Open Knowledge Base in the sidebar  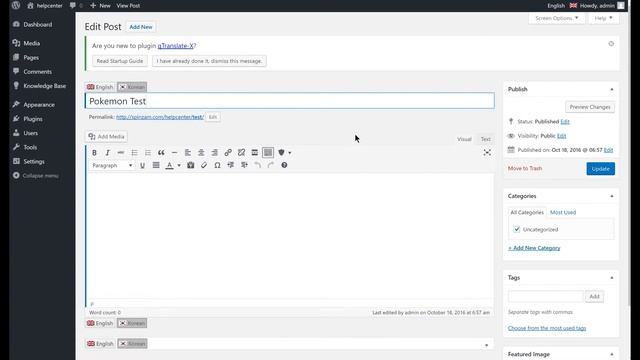pyautogui.click(x=44, y=86)
